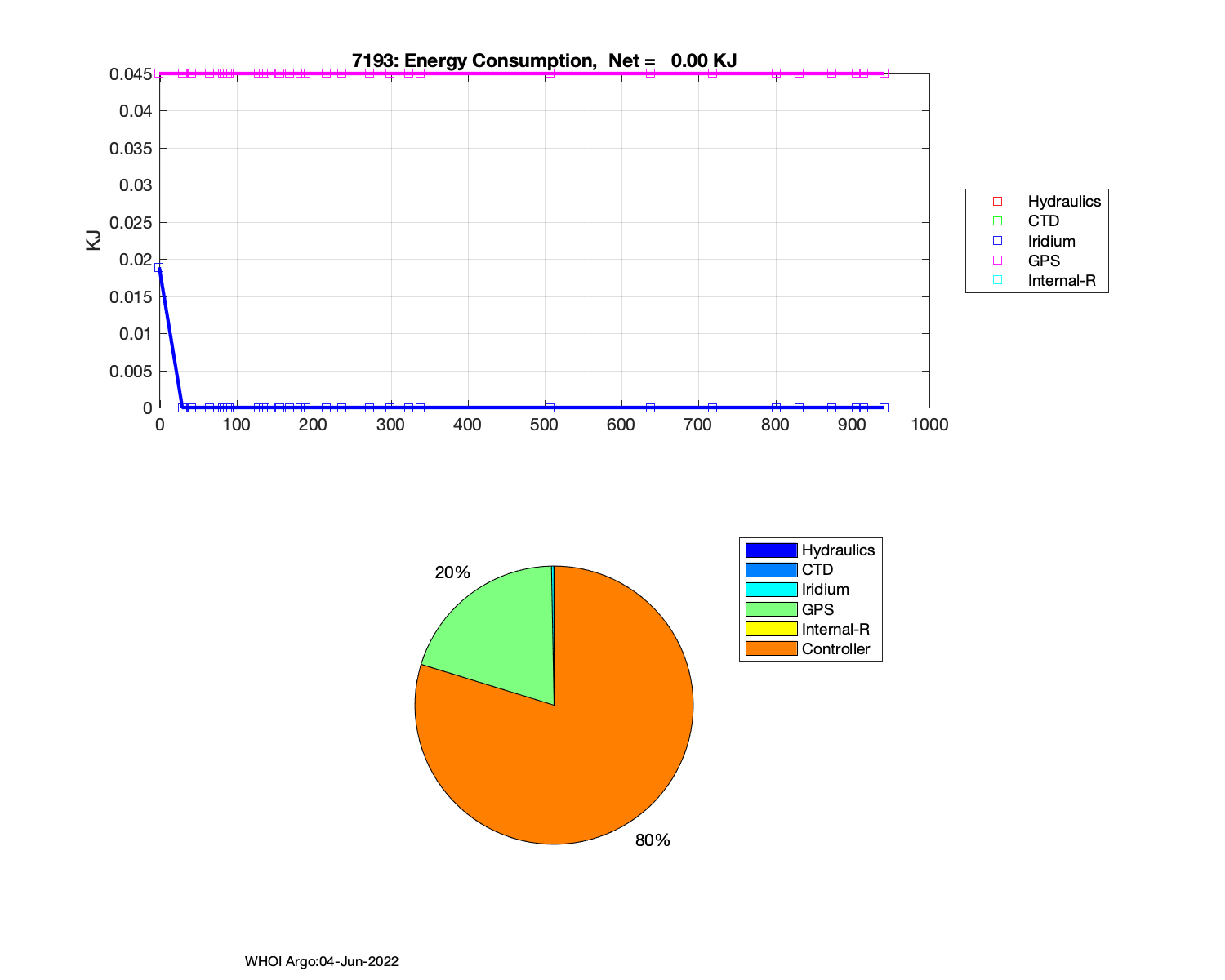Image resolution: width=1225 pixels, height=980 pixels.
Task: Click the orange Controller pie legend swatch
Action: (x=771, y=648)
